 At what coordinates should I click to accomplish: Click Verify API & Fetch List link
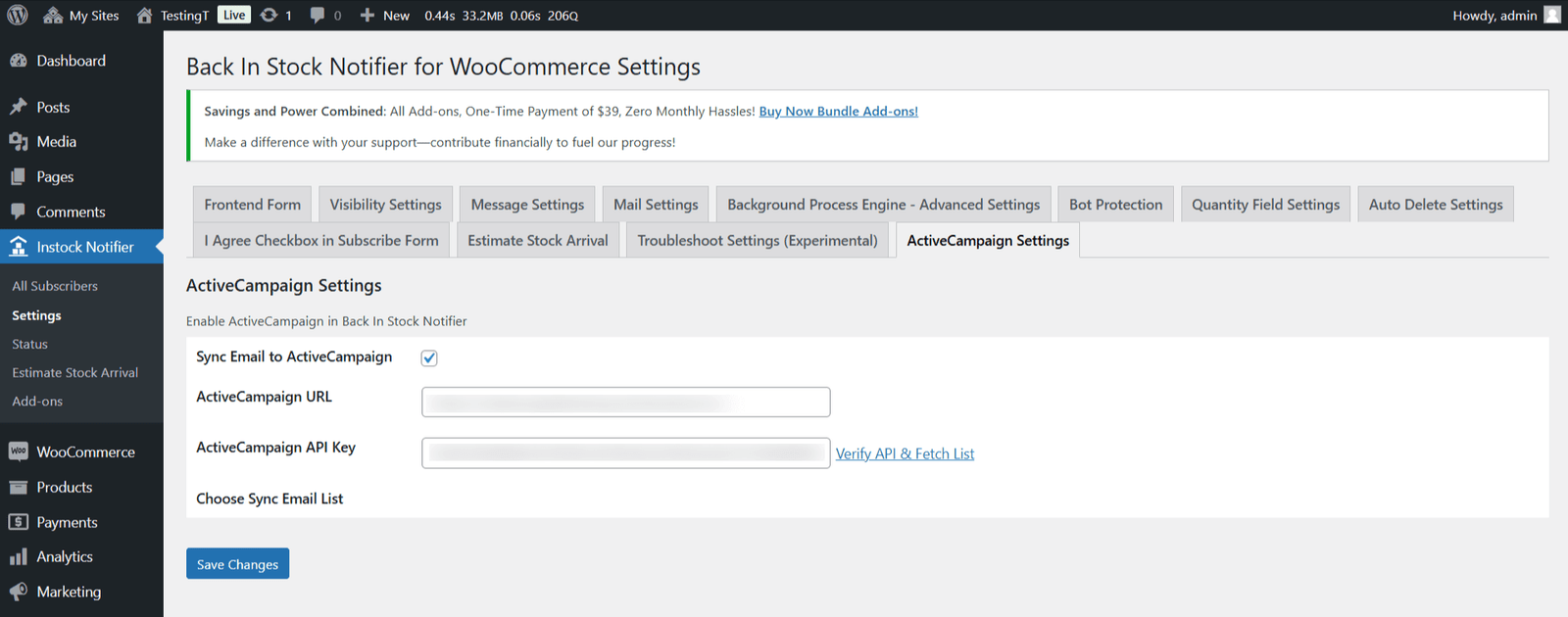click(x=905, y=453)
